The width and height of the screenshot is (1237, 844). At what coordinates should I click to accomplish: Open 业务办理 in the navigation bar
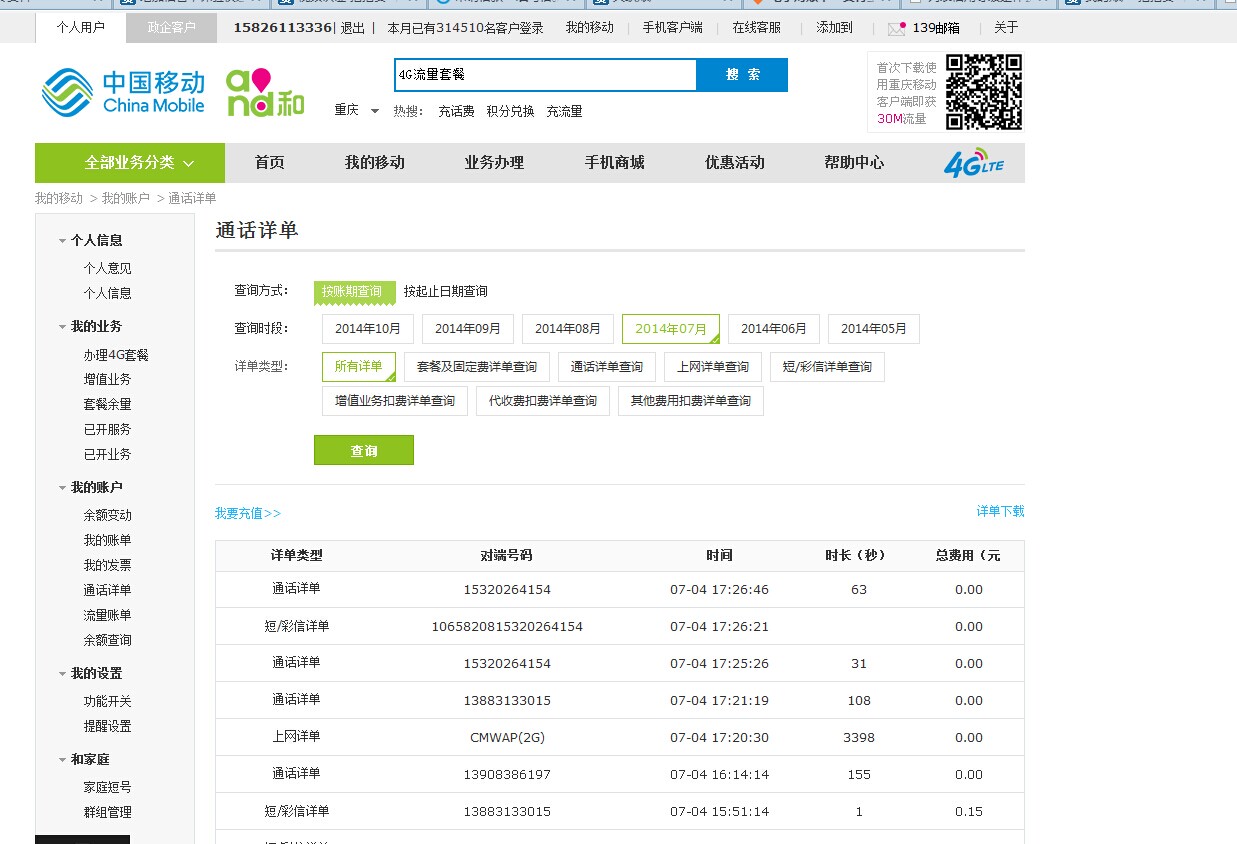pyautogui.click(x=494, y=163)
